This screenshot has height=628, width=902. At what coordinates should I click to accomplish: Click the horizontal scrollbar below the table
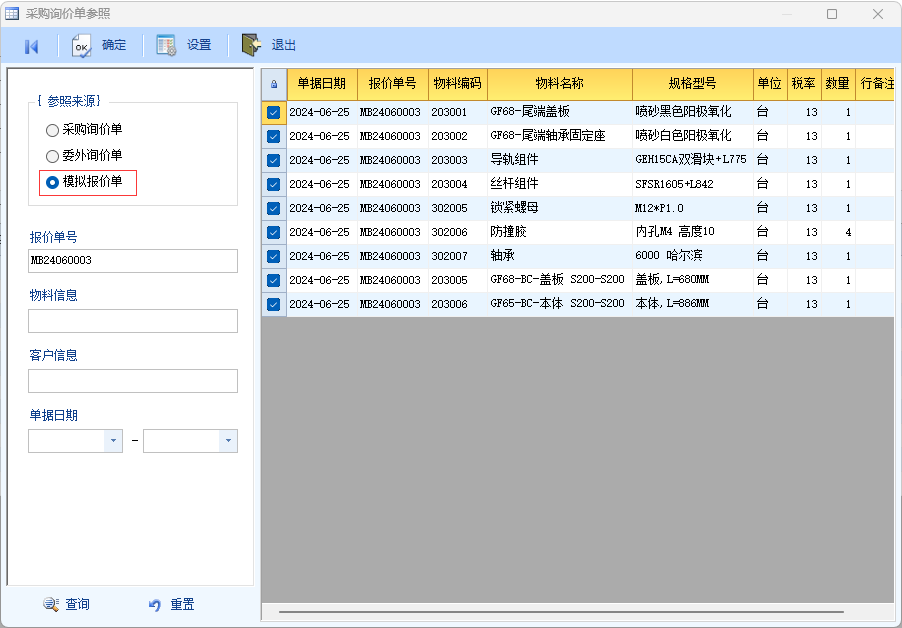click(x=561, y=612)
